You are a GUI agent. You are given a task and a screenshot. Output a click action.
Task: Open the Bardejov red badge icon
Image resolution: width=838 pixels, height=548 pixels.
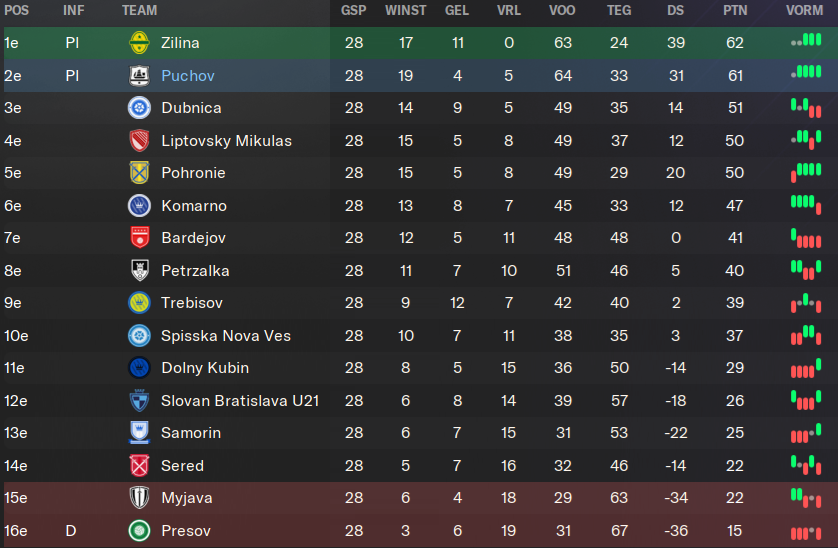[139, 237]
